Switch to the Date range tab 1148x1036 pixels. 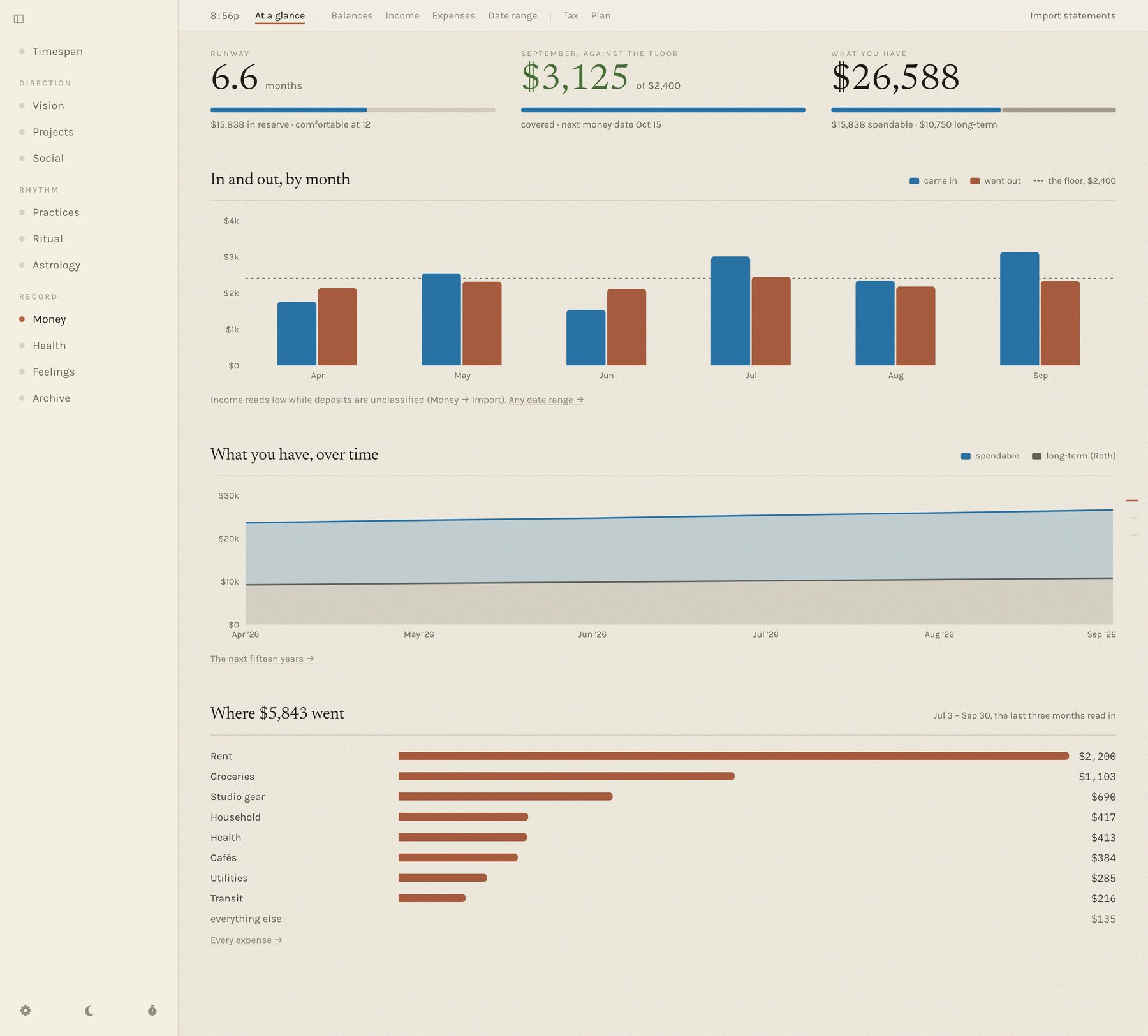coord(513,16)
